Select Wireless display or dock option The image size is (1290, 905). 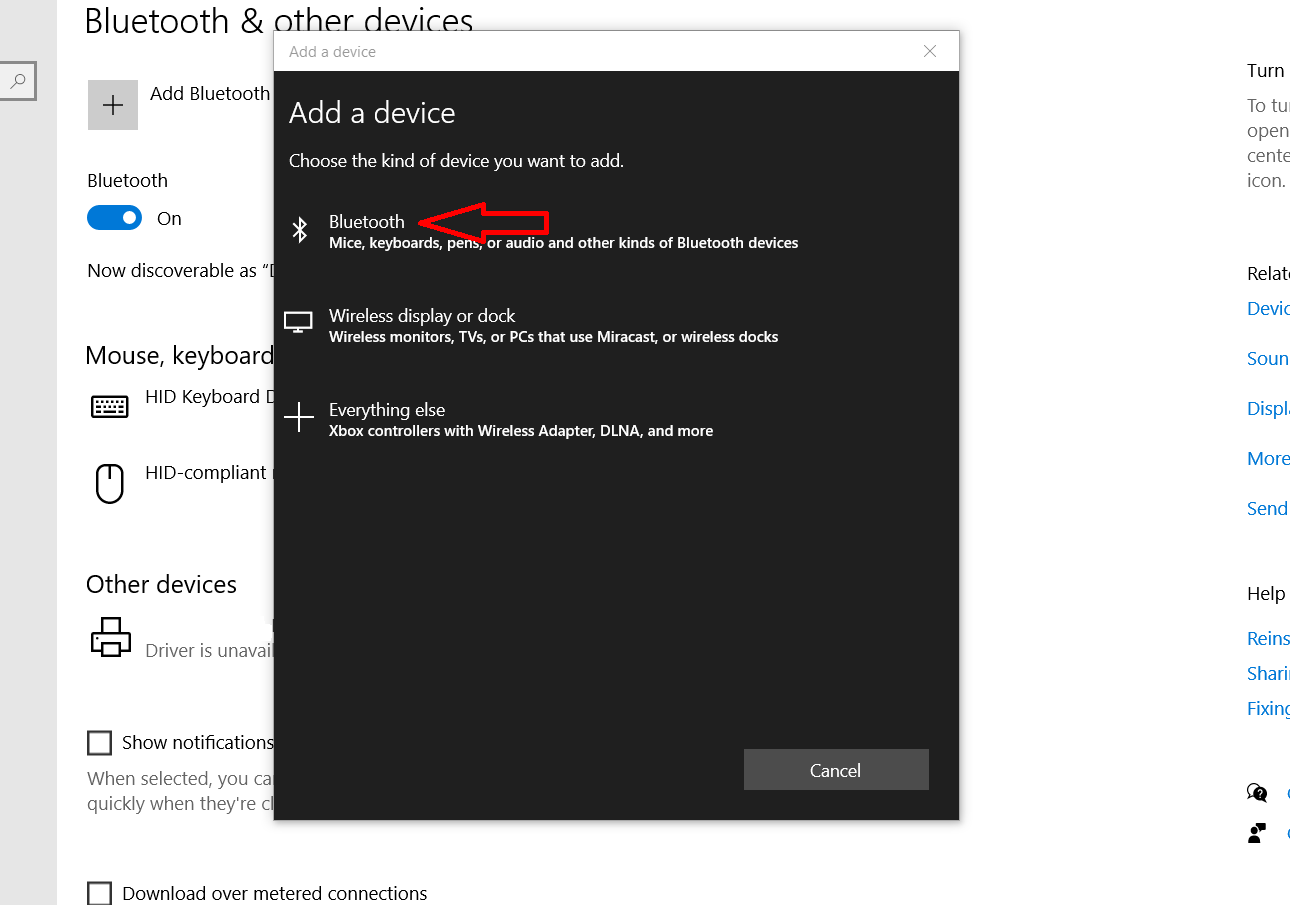(x=616, y=325)
